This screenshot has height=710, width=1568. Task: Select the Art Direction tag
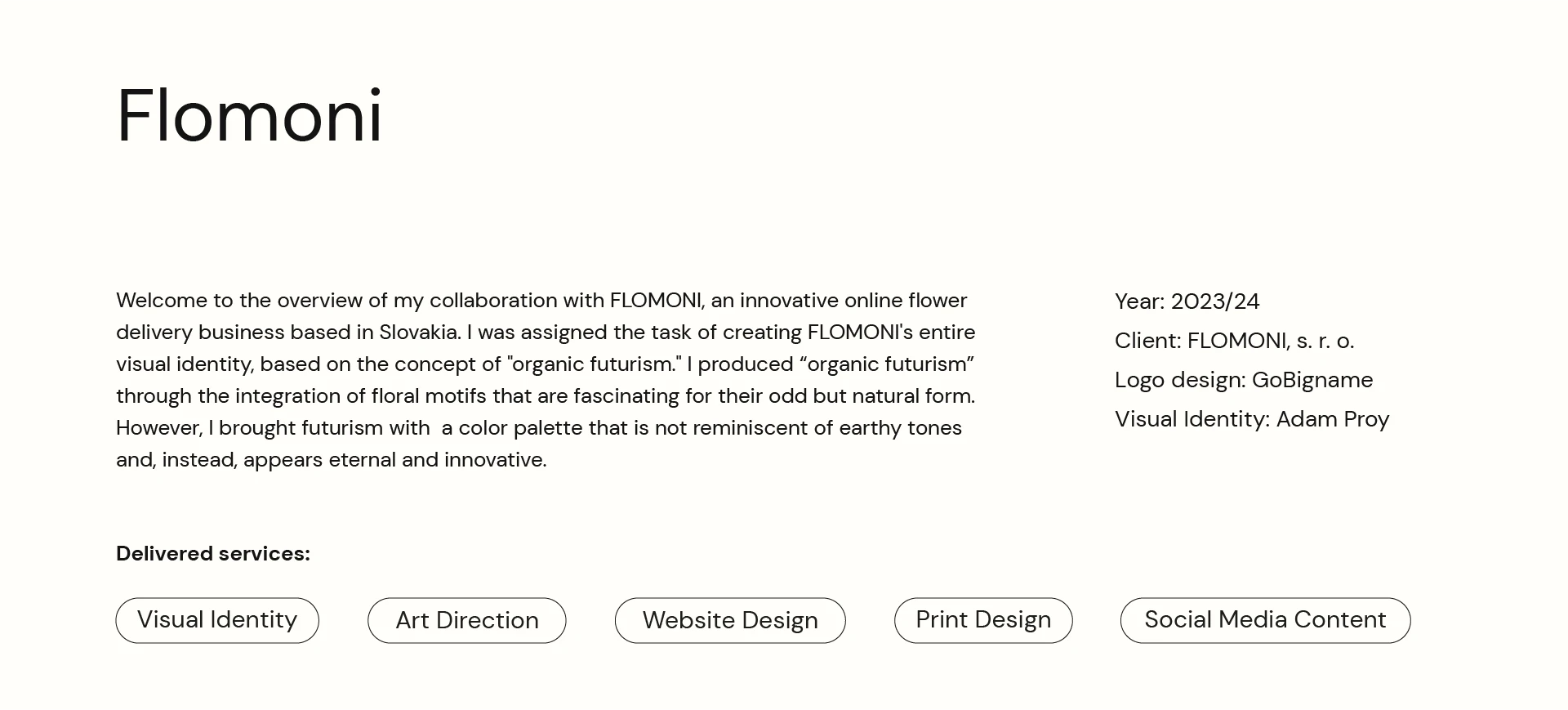point(467,620)
